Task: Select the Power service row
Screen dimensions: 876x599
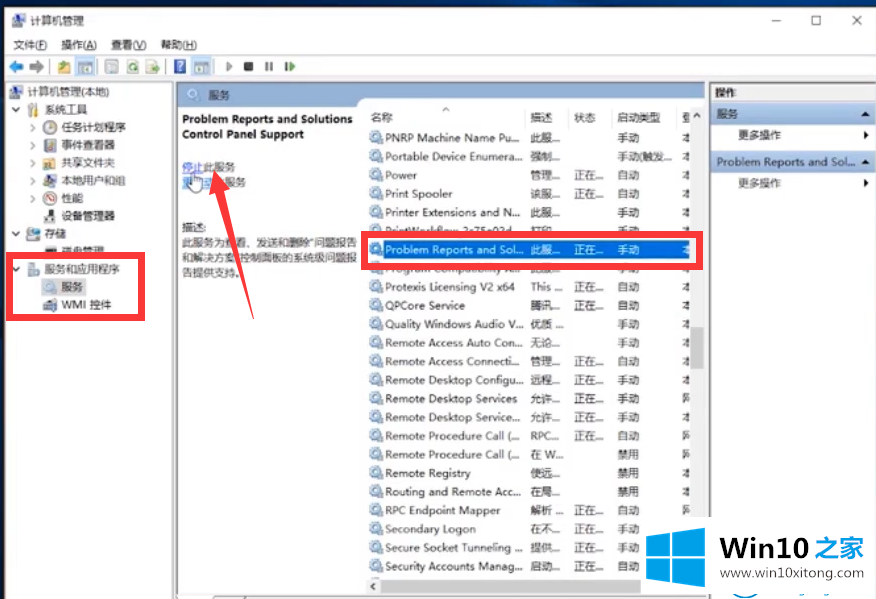Action: click(529, 175)
